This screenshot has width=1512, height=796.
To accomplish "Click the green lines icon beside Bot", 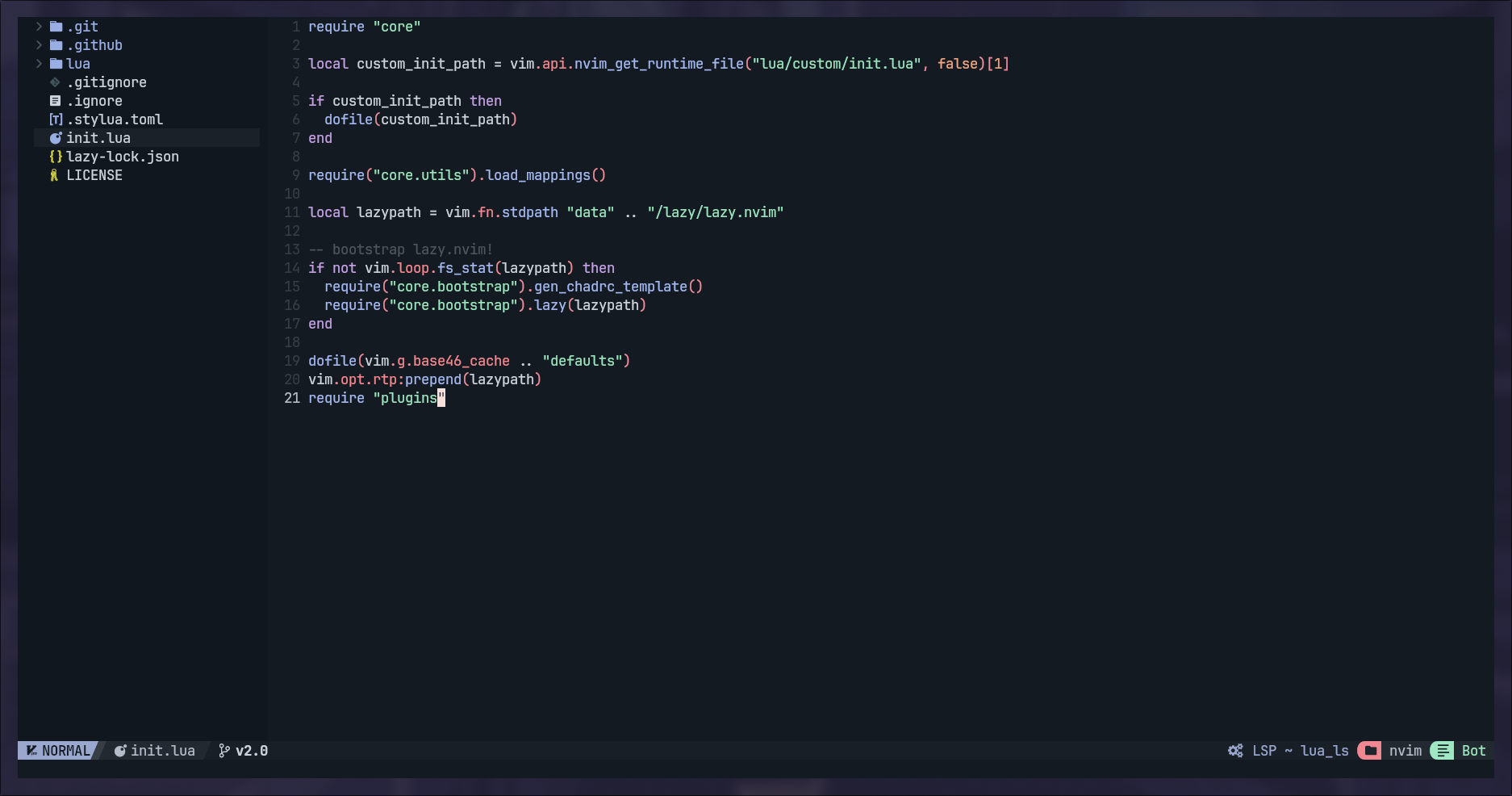I will coord(1443,751).
